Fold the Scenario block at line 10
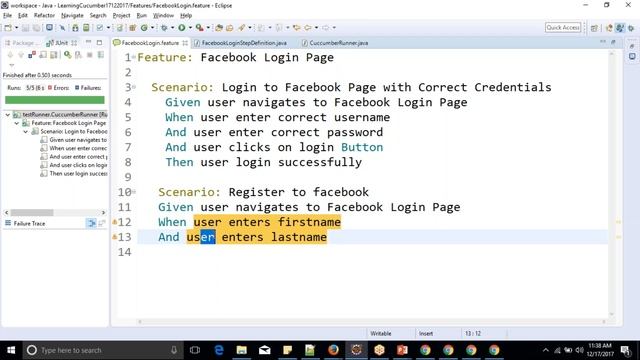This screenshot has width=640, height=360. [133, 192]
